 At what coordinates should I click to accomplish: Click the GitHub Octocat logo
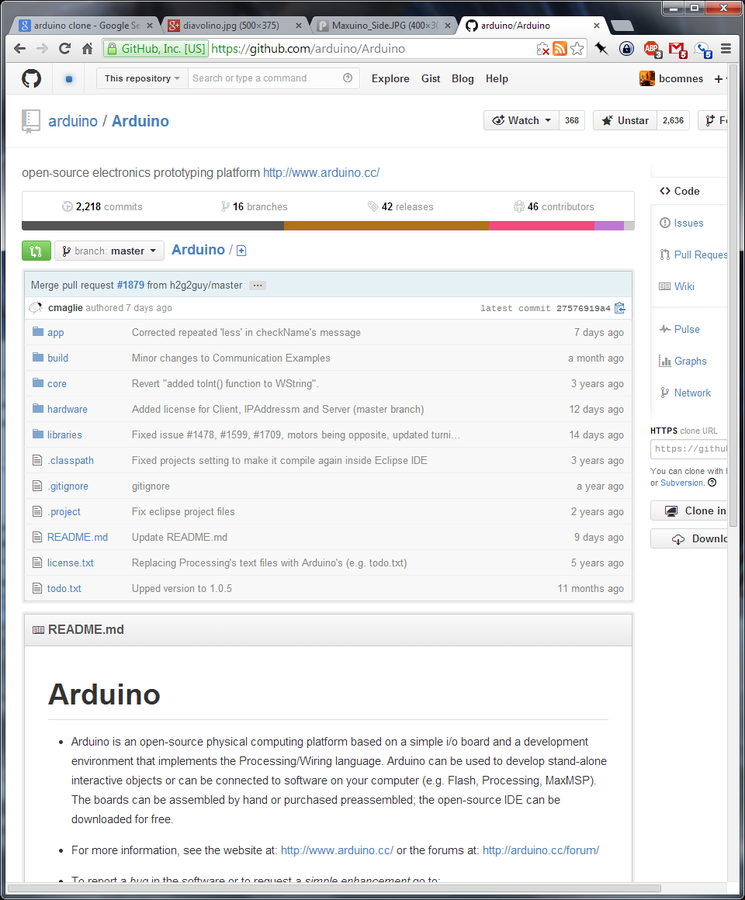(32, 78)
